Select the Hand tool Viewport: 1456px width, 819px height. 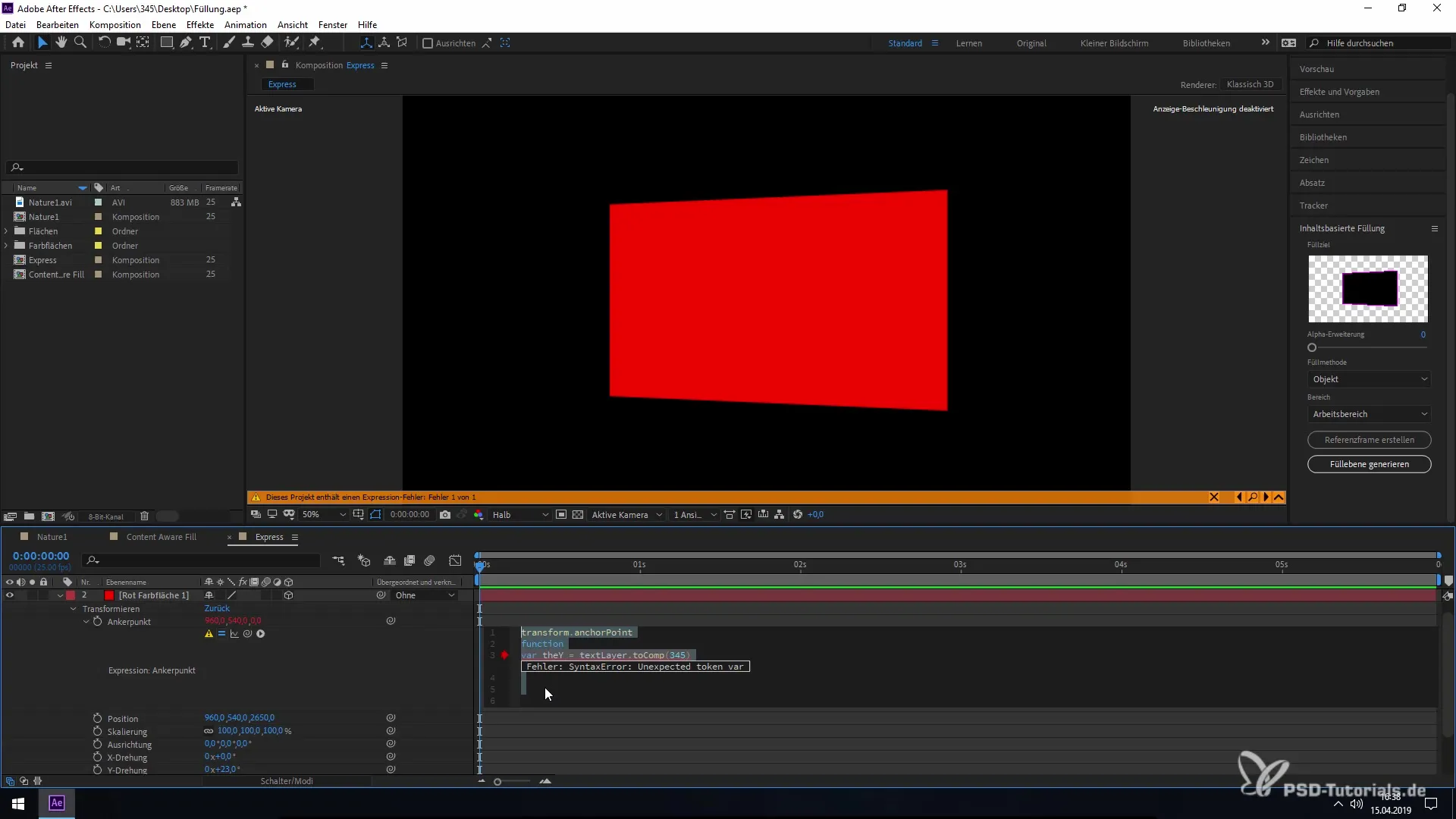(x=61, y=42)
